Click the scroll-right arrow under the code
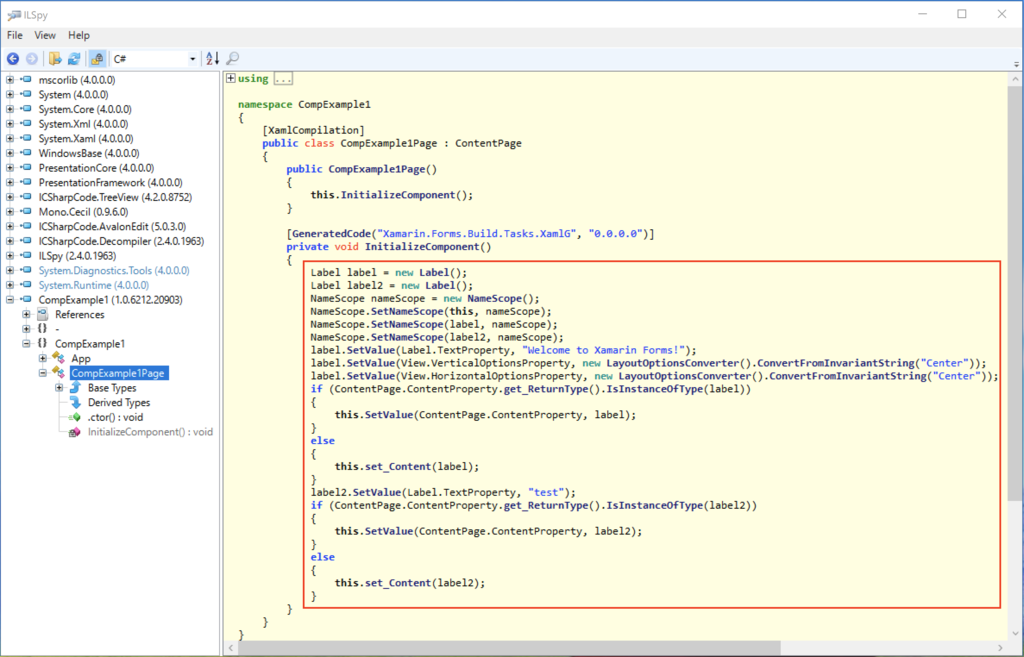The width and height of the screenshot is (1024, 657). point(1000,648)
